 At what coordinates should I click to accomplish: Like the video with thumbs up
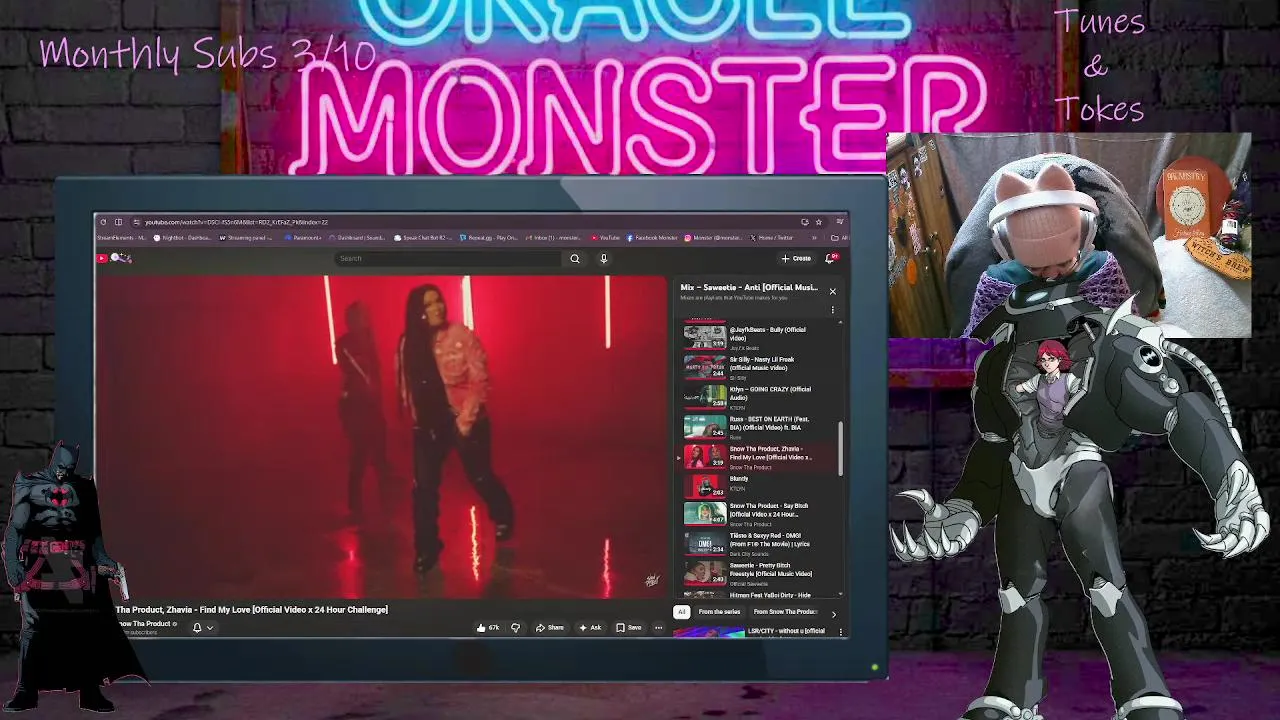pos(487,628)
